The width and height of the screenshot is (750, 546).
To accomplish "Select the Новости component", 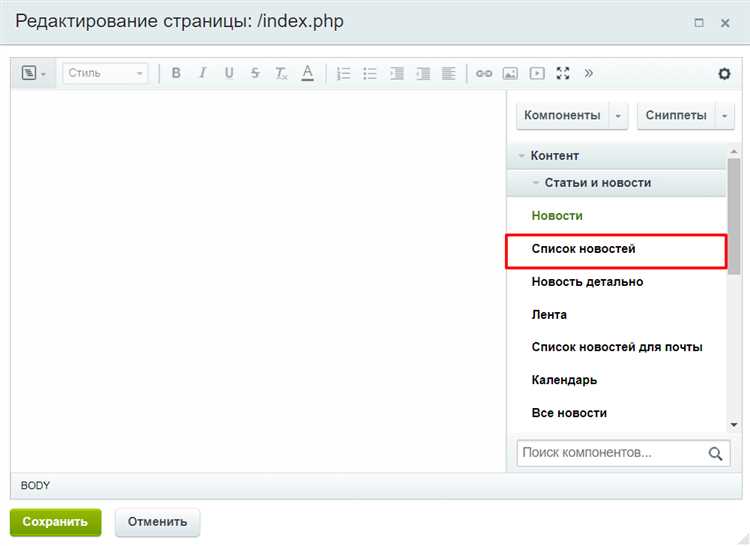I will [557, 216].
